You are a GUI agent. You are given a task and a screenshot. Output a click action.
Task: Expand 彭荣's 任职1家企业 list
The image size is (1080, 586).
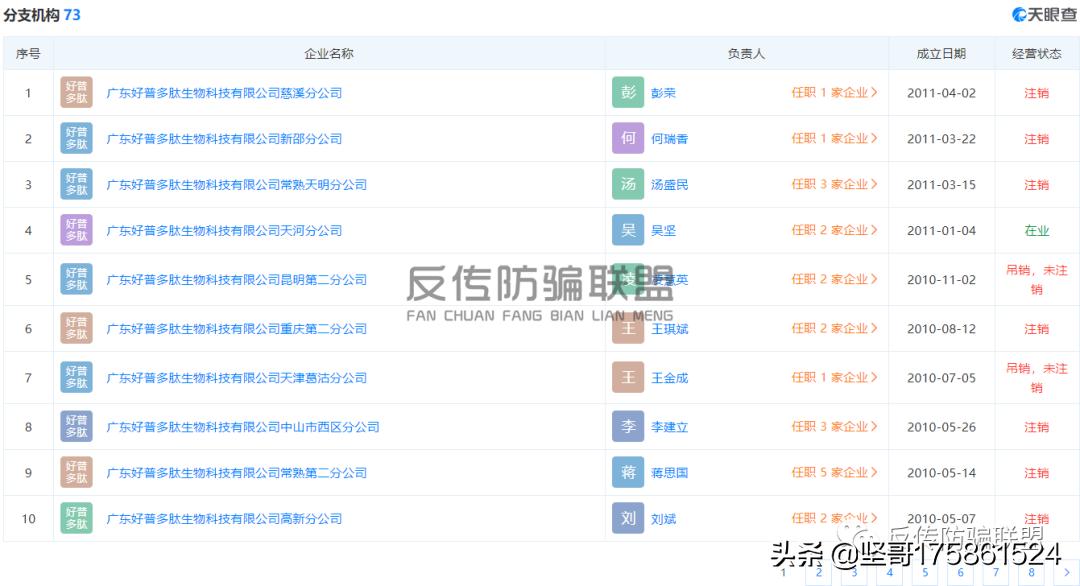(x=836, y=92)
